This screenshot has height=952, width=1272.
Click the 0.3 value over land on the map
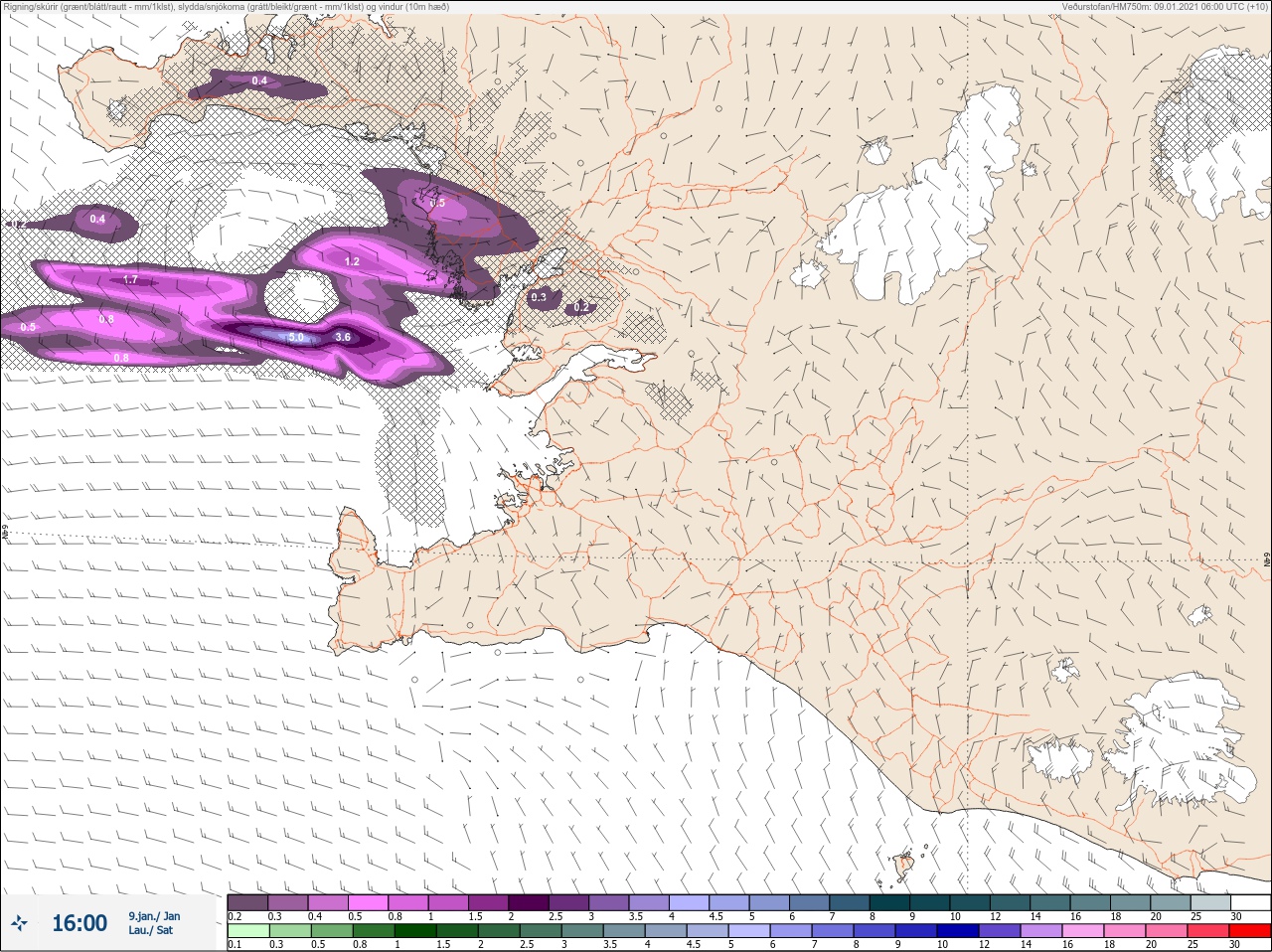(539, 297)
